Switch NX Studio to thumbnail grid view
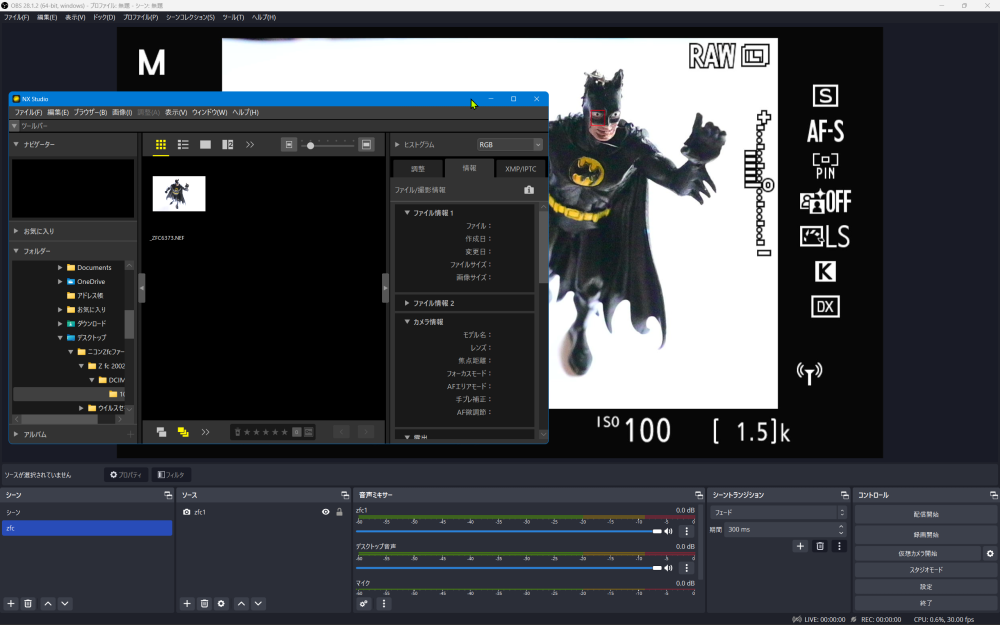 click(x=161, y=145)
